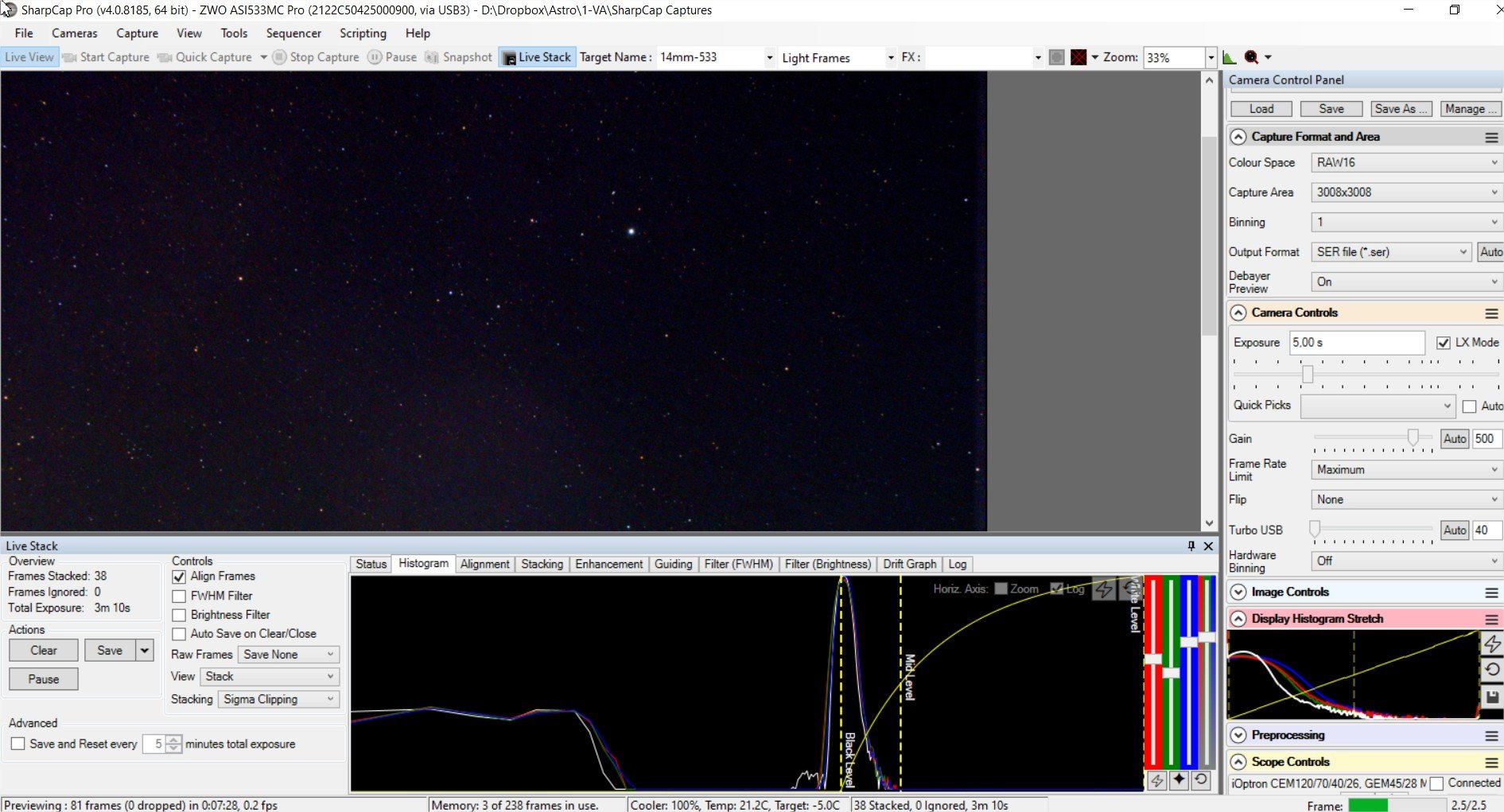
Task: Open the Binning dropdown
Action: pos(1406,222)
